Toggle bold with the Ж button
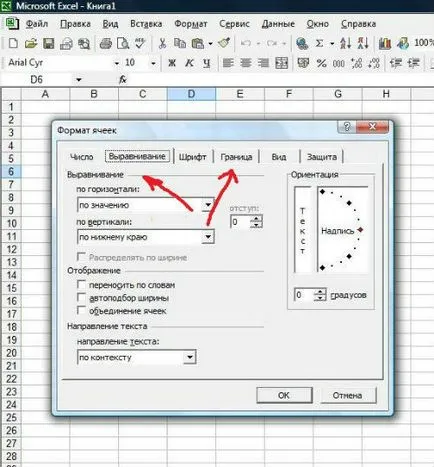434x467 pixels. (x=172, y=63)
